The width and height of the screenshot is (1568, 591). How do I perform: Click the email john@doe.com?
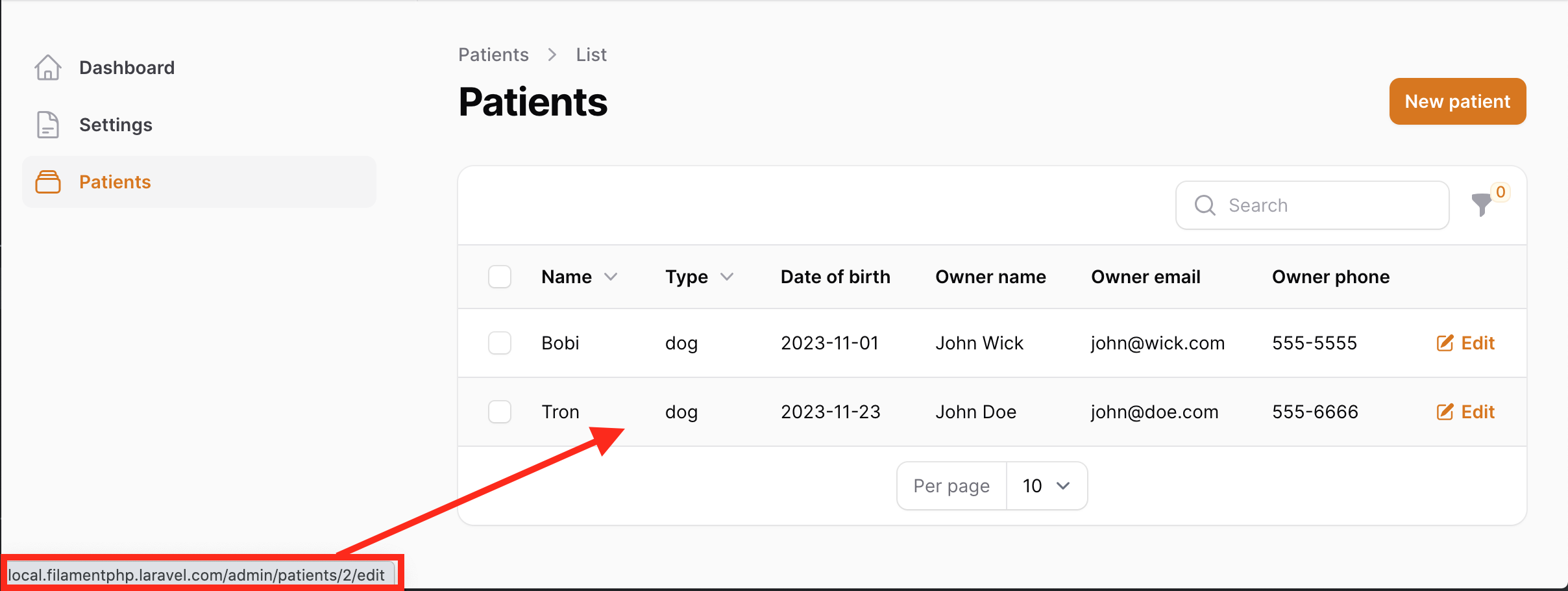pyautogui.click(x=1155, y=412)
